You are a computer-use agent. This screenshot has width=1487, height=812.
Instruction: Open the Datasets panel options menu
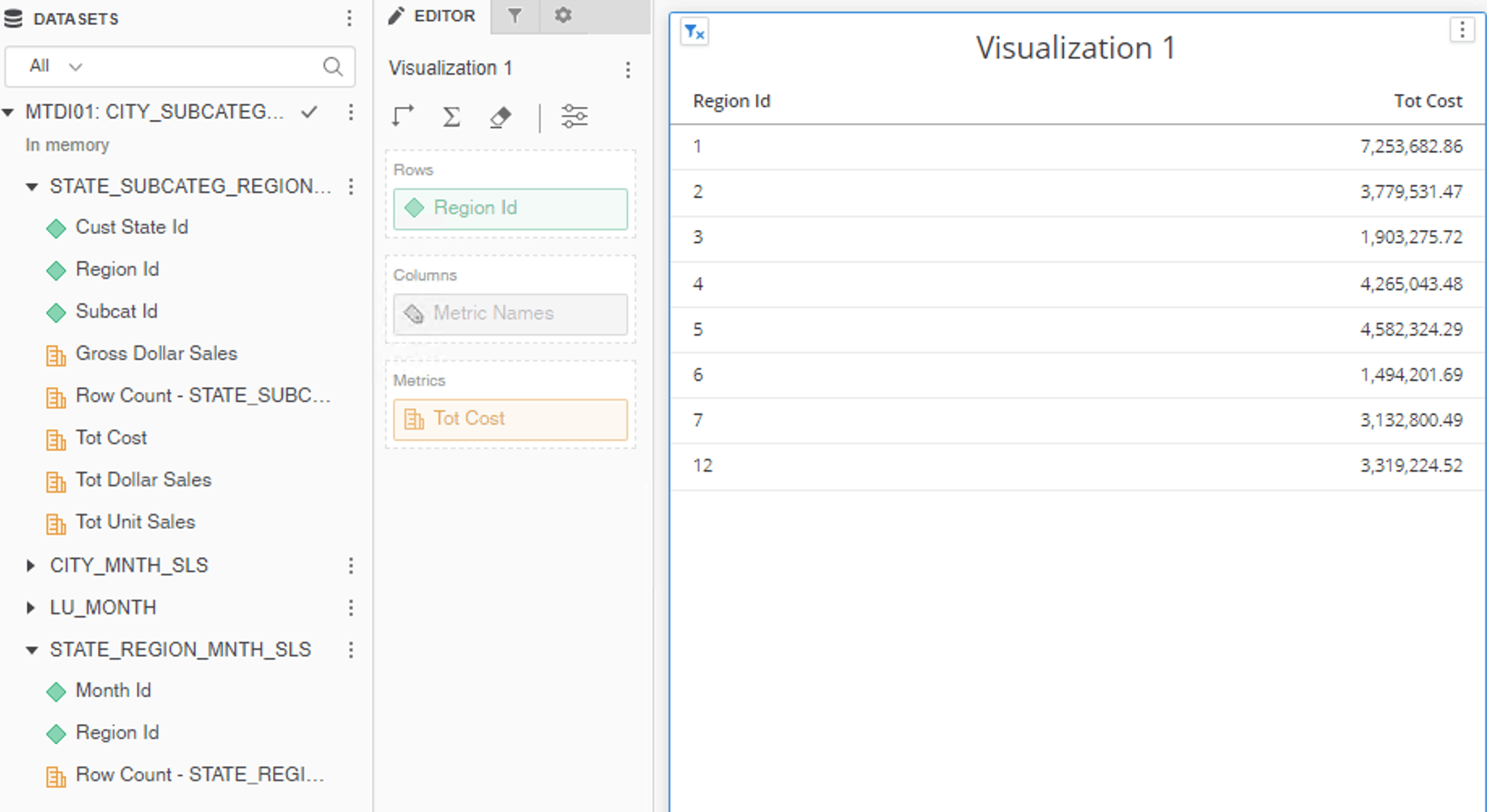(349, 19)
